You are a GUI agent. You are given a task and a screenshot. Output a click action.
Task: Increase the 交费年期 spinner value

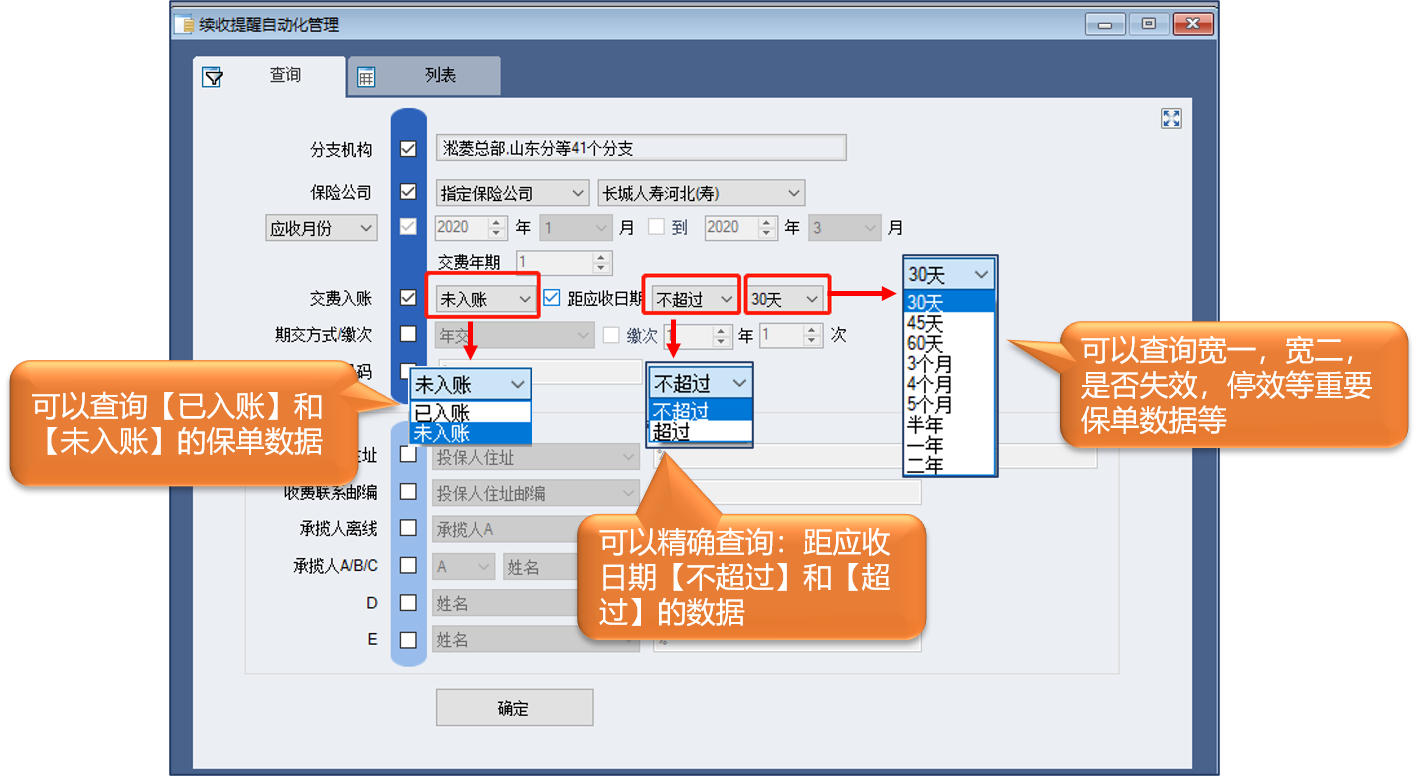[x=601, y=257]
